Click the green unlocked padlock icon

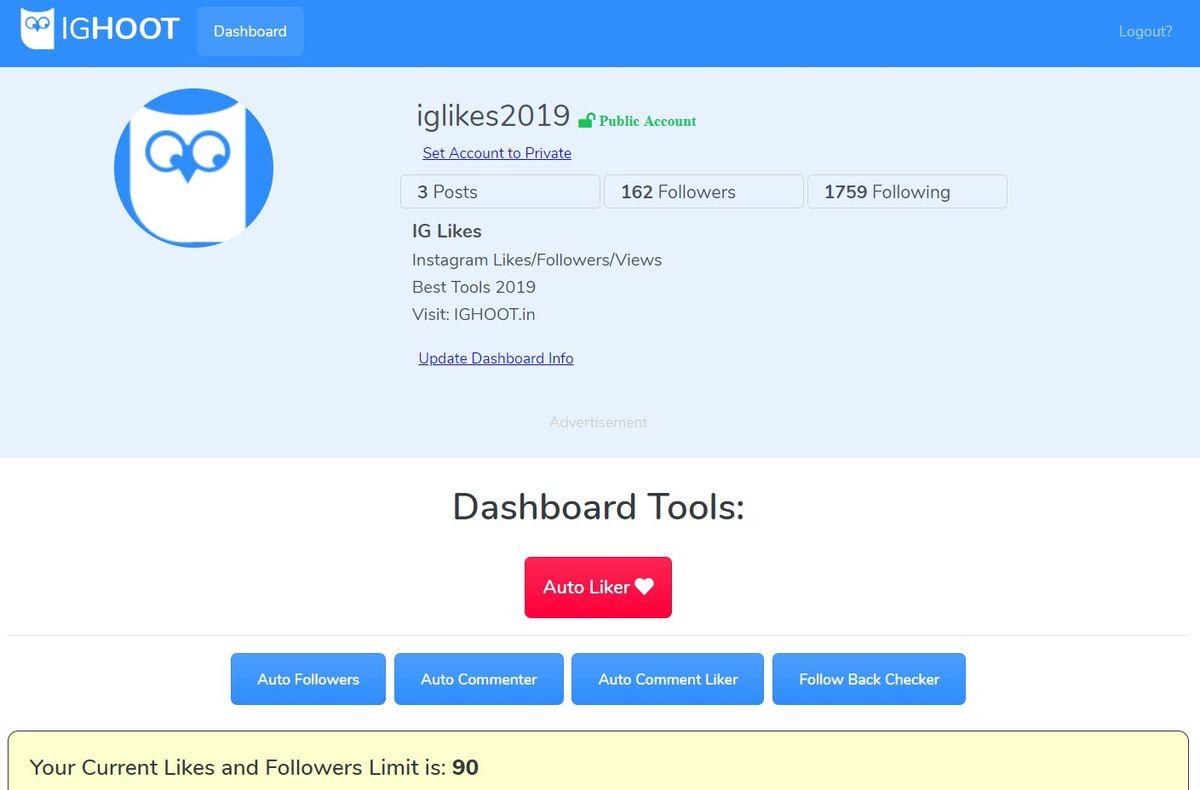click(587, 120)
